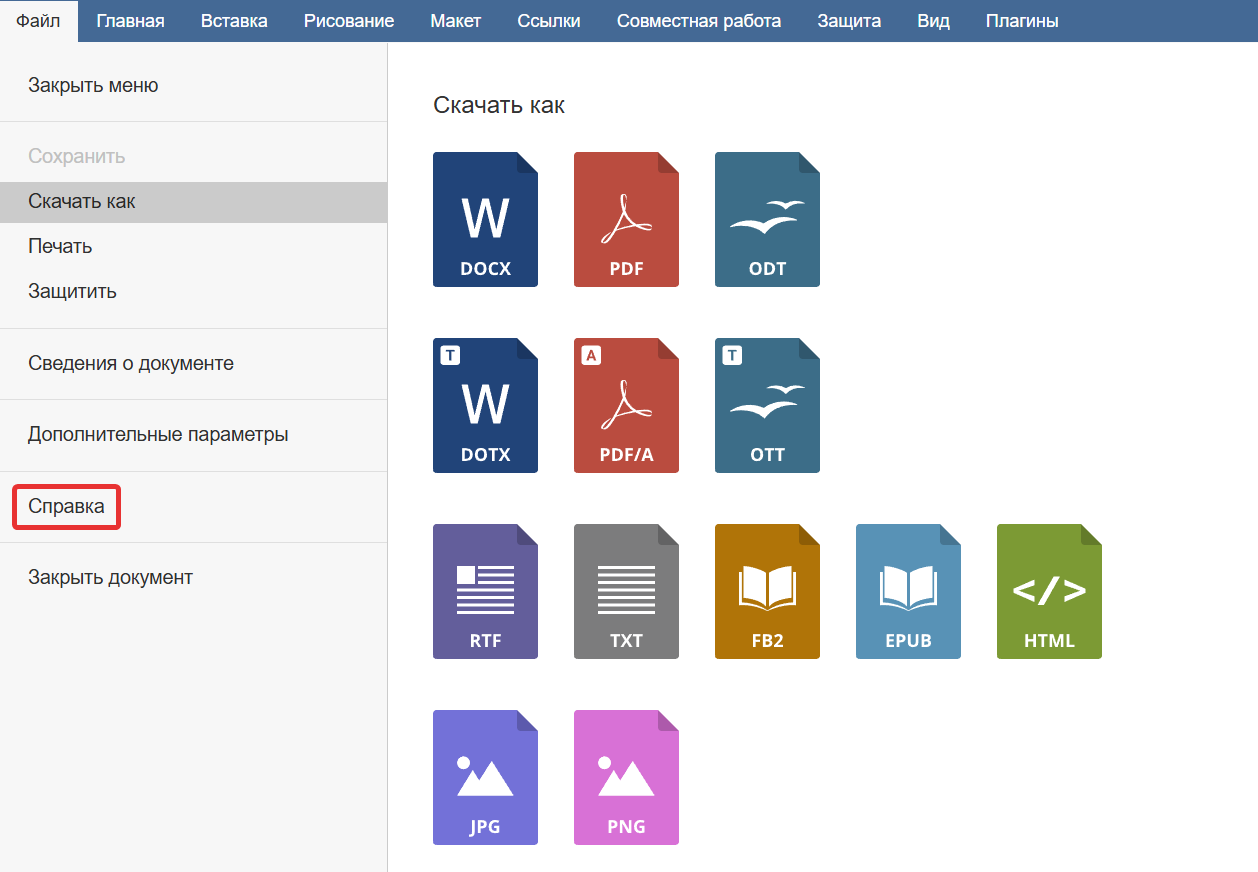Open the Файл tab
Viewport: 1258px width, 872px height.
[39, 21]
